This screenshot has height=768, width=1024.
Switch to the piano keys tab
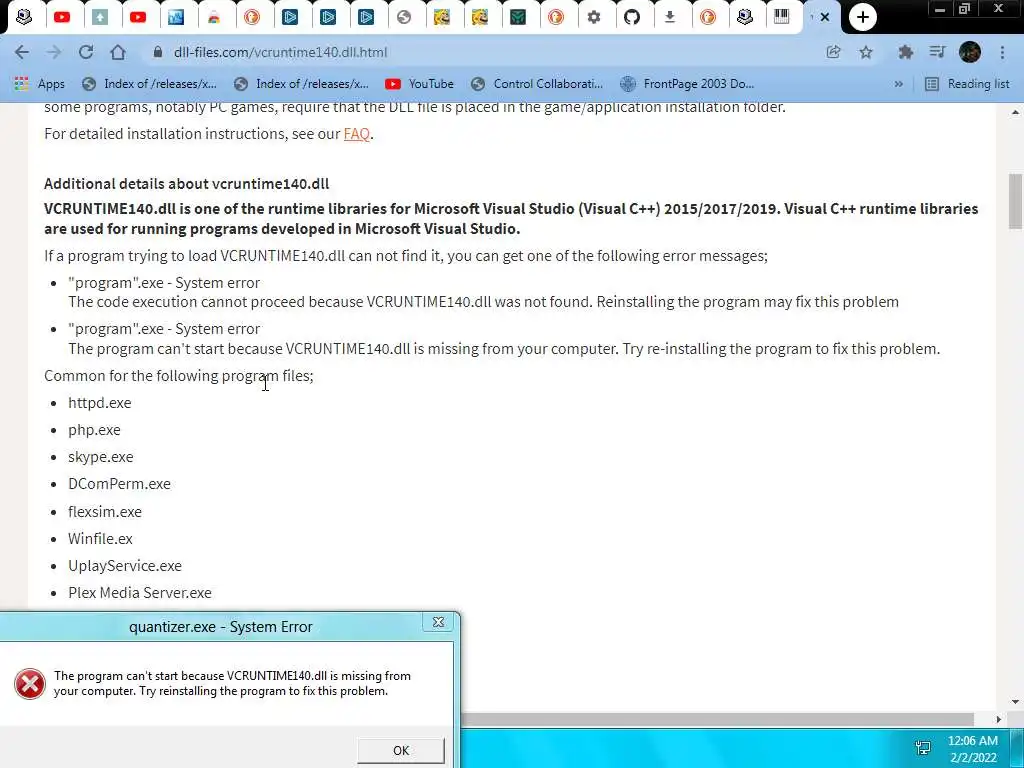[x=782, y=17]
